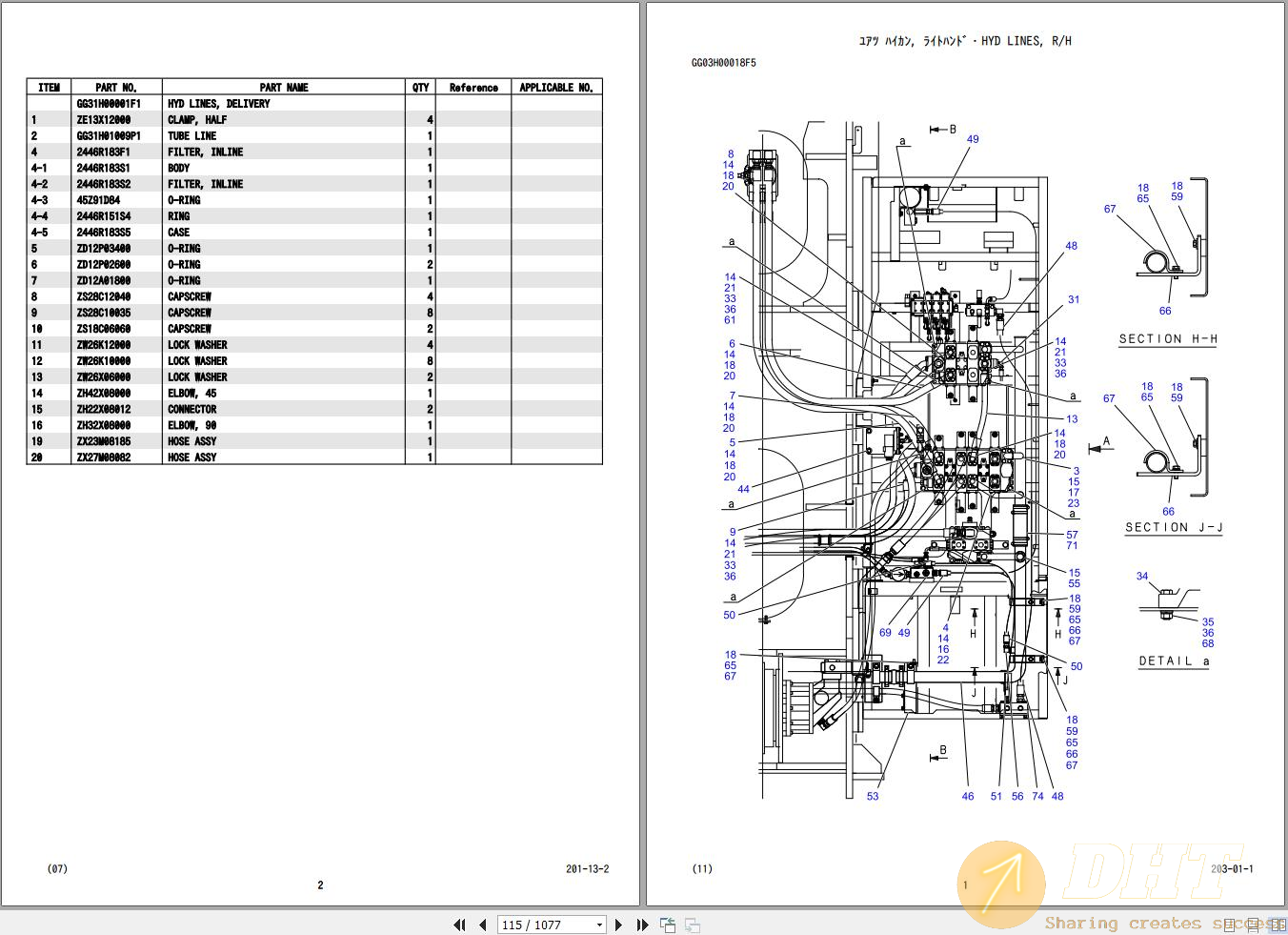The height and width of the screenshot is (935, 1288).
Task: Open the page number dropdown arrow
Action: tap(599, 925)
